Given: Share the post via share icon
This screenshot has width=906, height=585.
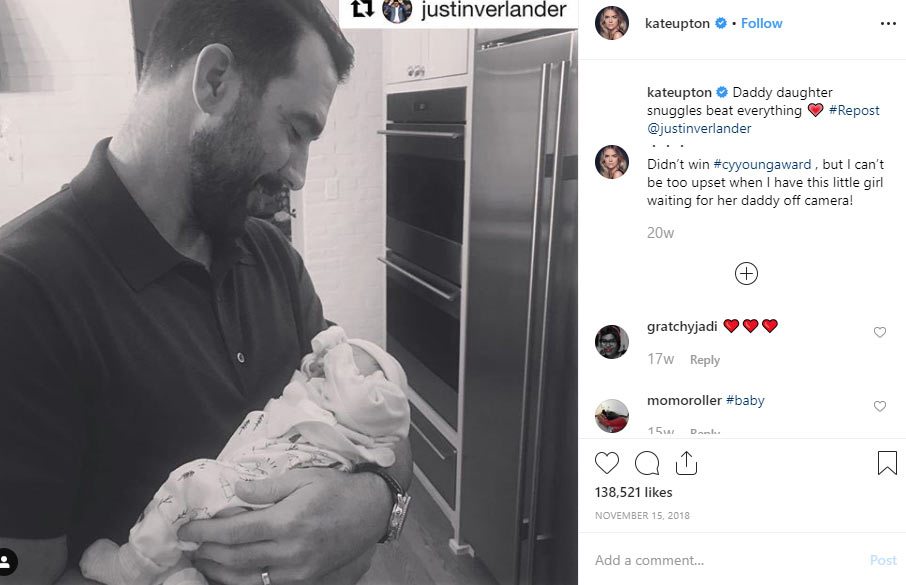Looking at the screenshot, I should click(x=686, y=463).
